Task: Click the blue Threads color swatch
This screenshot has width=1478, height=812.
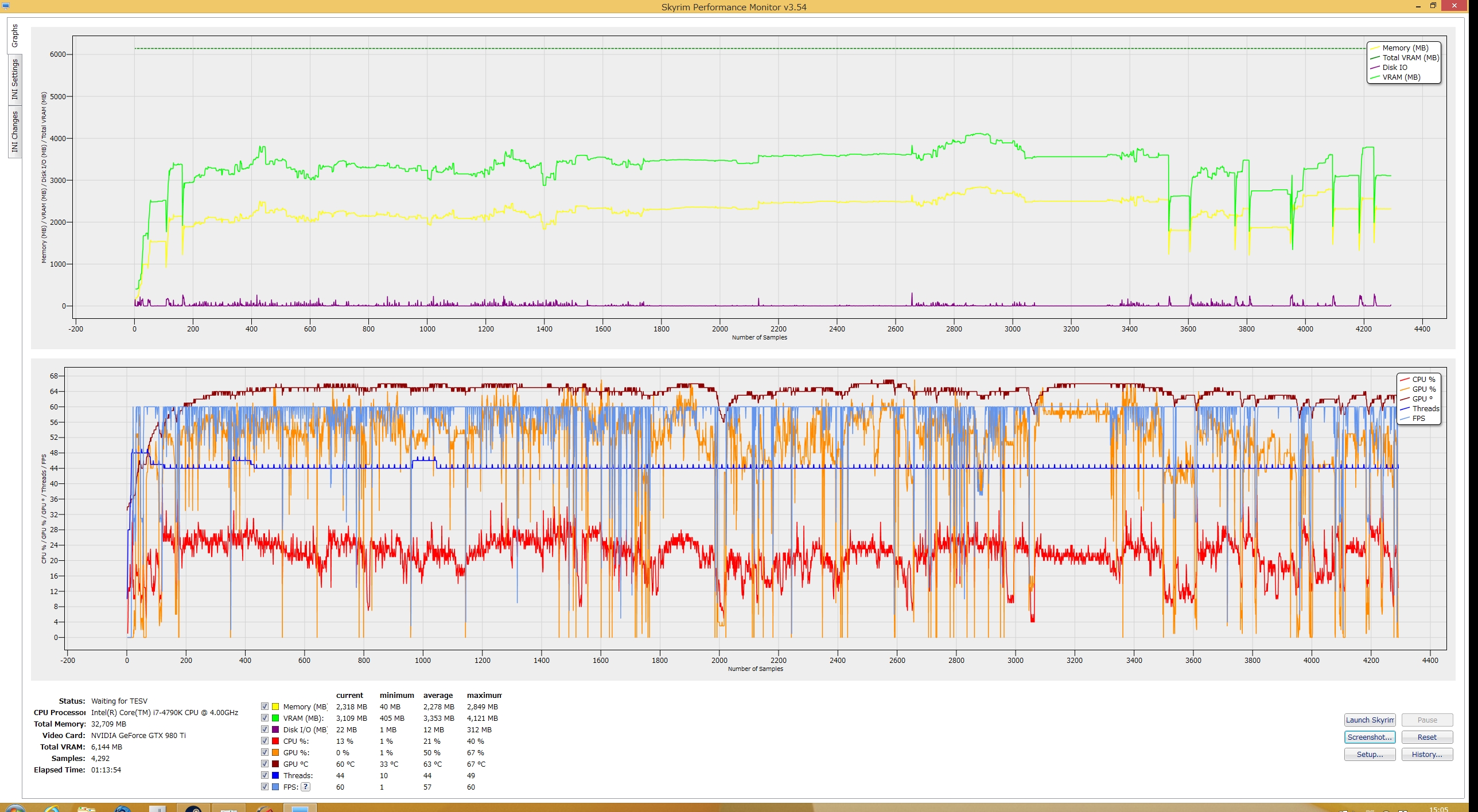Action: pyautogui.click(x=275, y=775)
